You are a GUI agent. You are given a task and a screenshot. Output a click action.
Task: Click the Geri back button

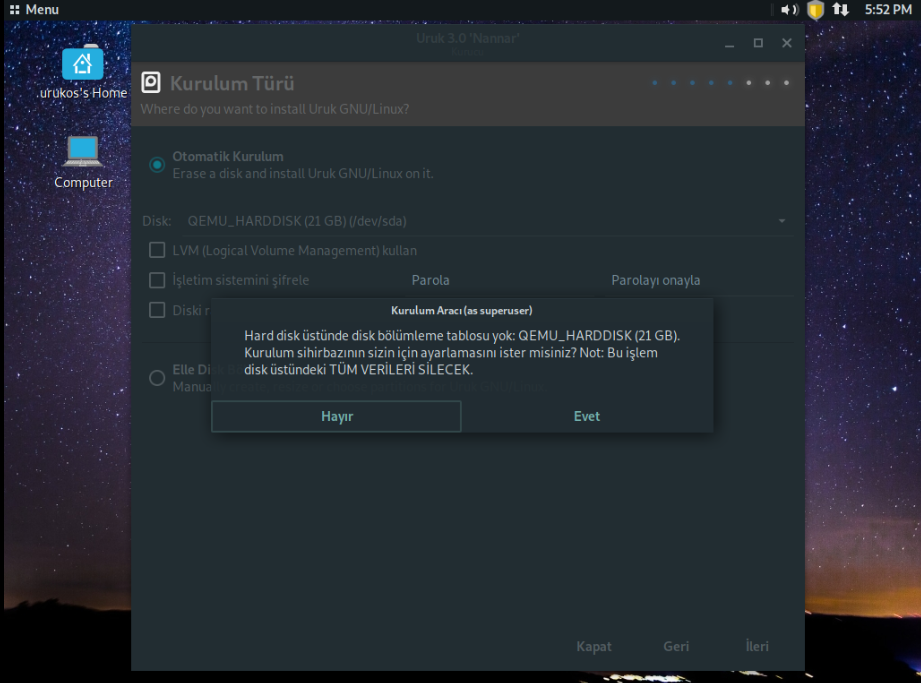click(x=676, y=647)
